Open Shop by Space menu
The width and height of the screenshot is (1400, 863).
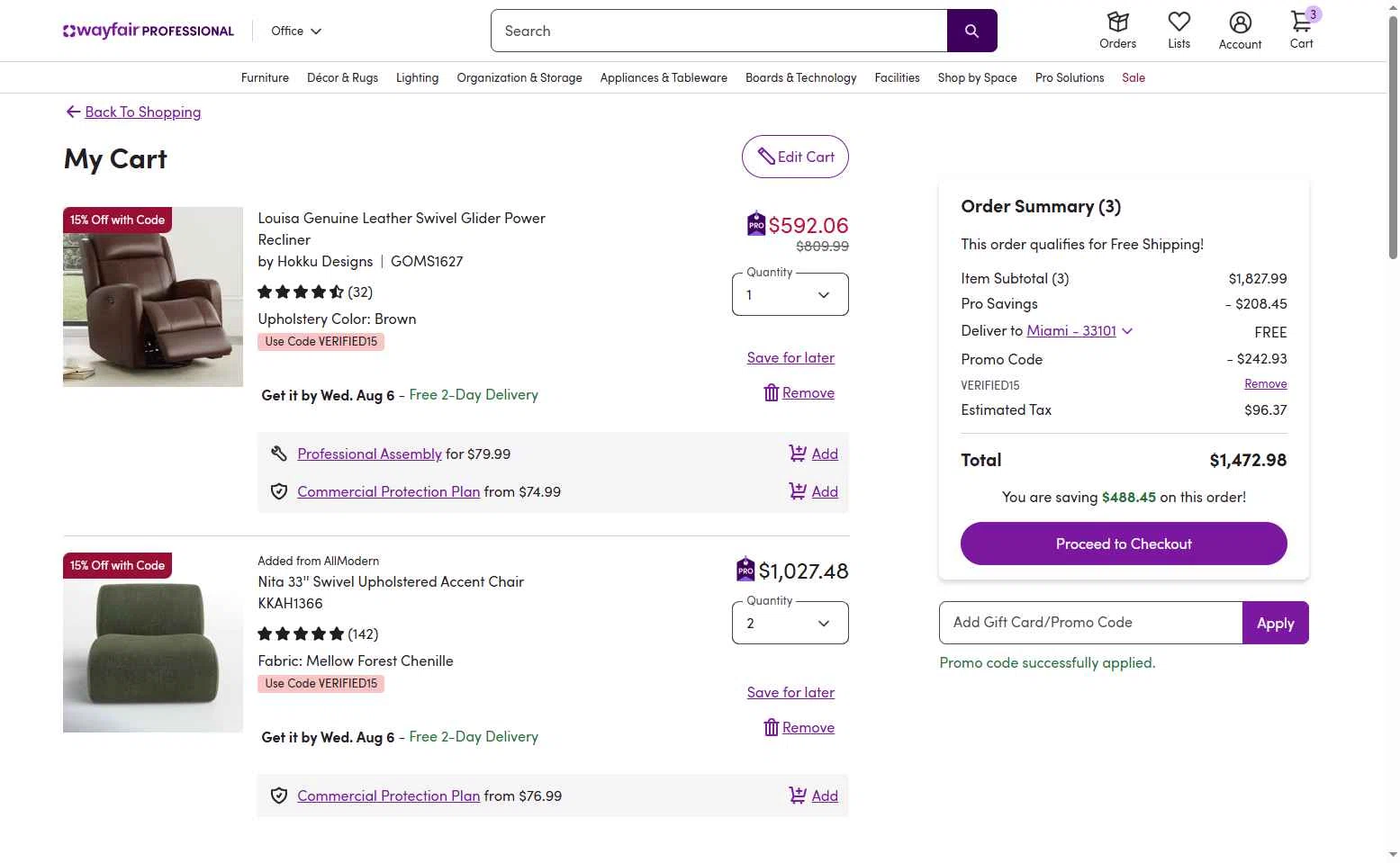coord(977,77)
